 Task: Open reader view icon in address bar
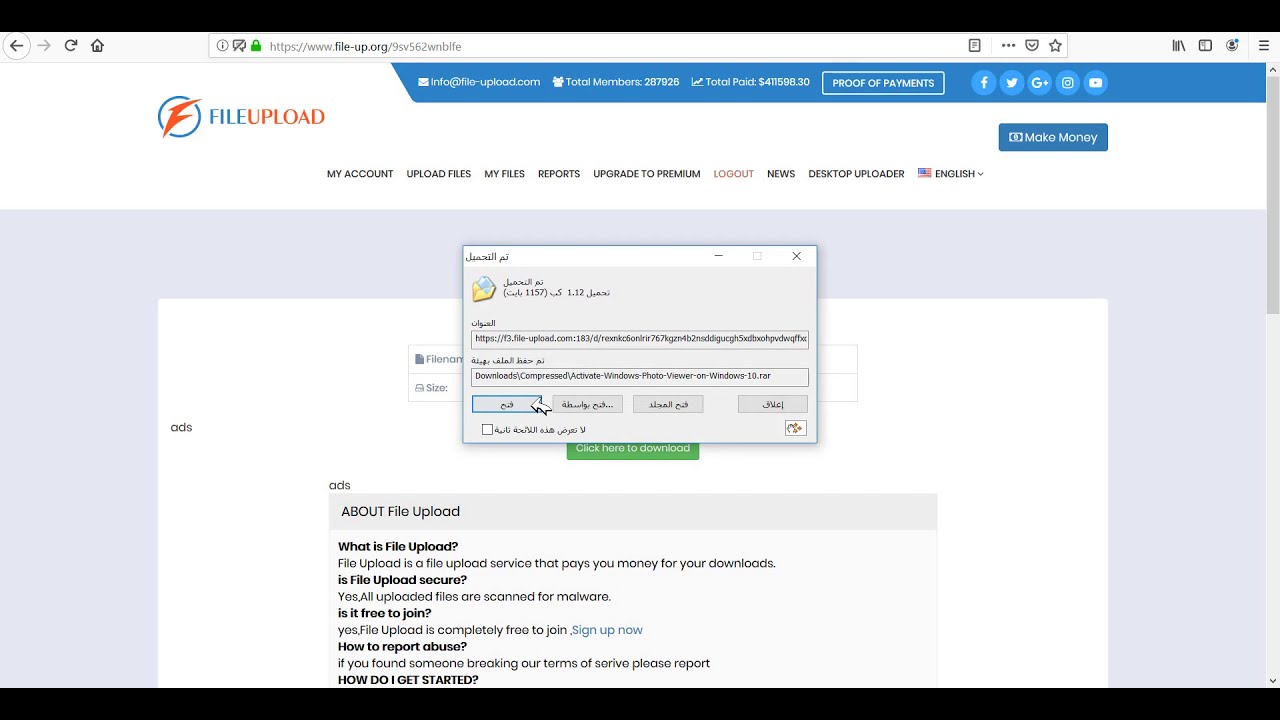click(x=974, y=45)
